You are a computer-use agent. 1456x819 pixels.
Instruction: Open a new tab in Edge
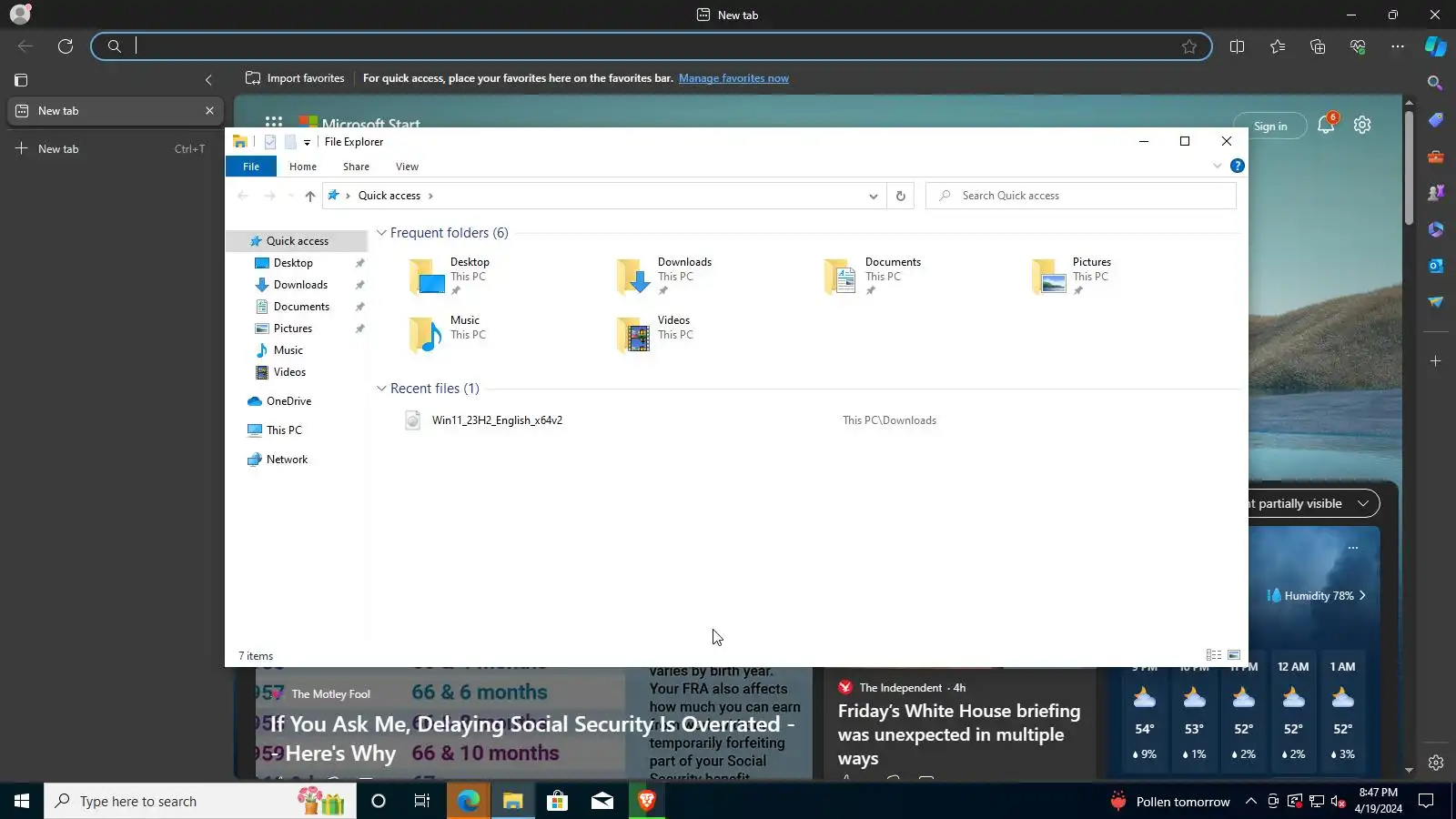tap(111, 149)
